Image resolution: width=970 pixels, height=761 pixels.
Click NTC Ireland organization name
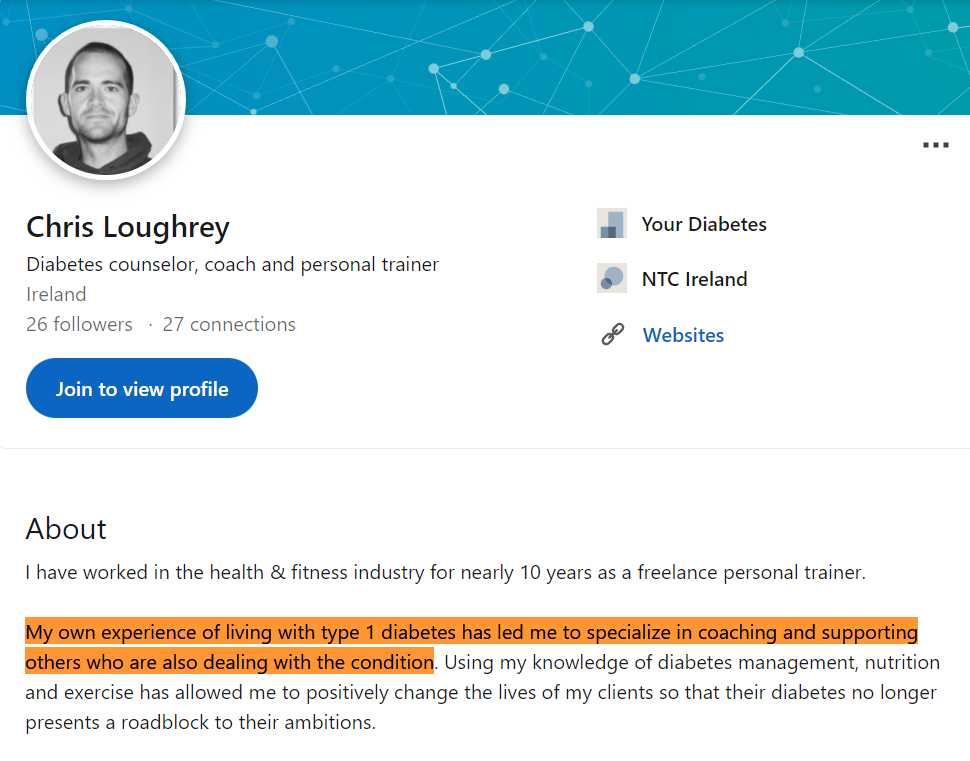click(694, 279)
